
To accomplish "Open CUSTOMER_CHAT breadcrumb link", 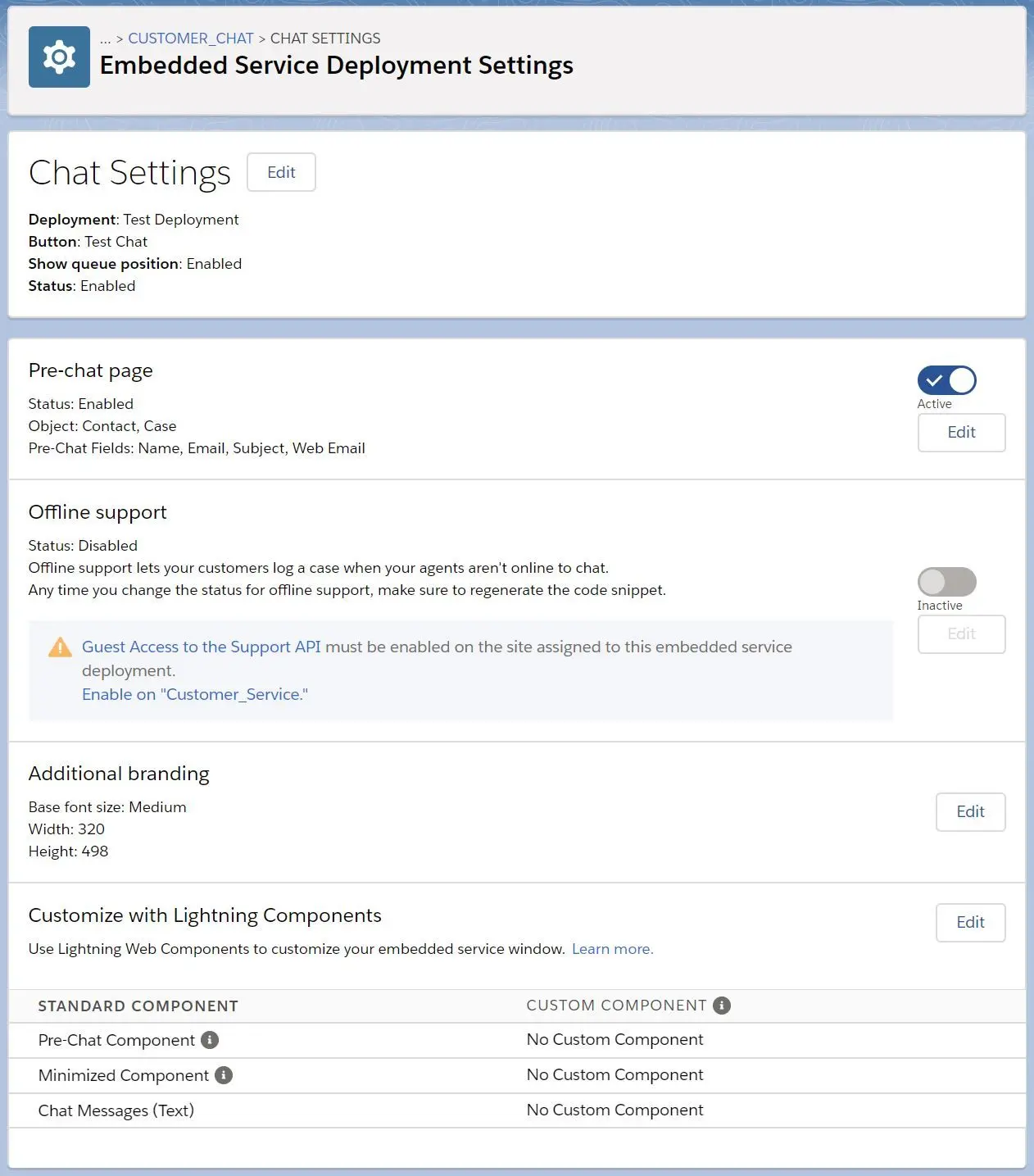I will click(191, 39).
